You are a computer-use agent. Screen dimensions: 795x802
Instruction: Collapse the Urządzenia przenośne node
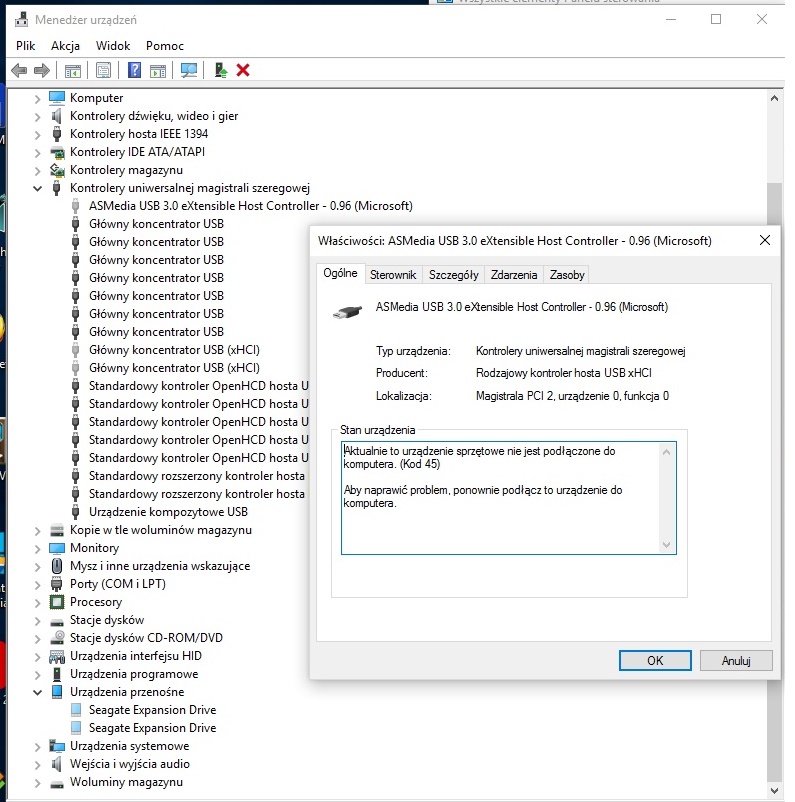point(37,693)
